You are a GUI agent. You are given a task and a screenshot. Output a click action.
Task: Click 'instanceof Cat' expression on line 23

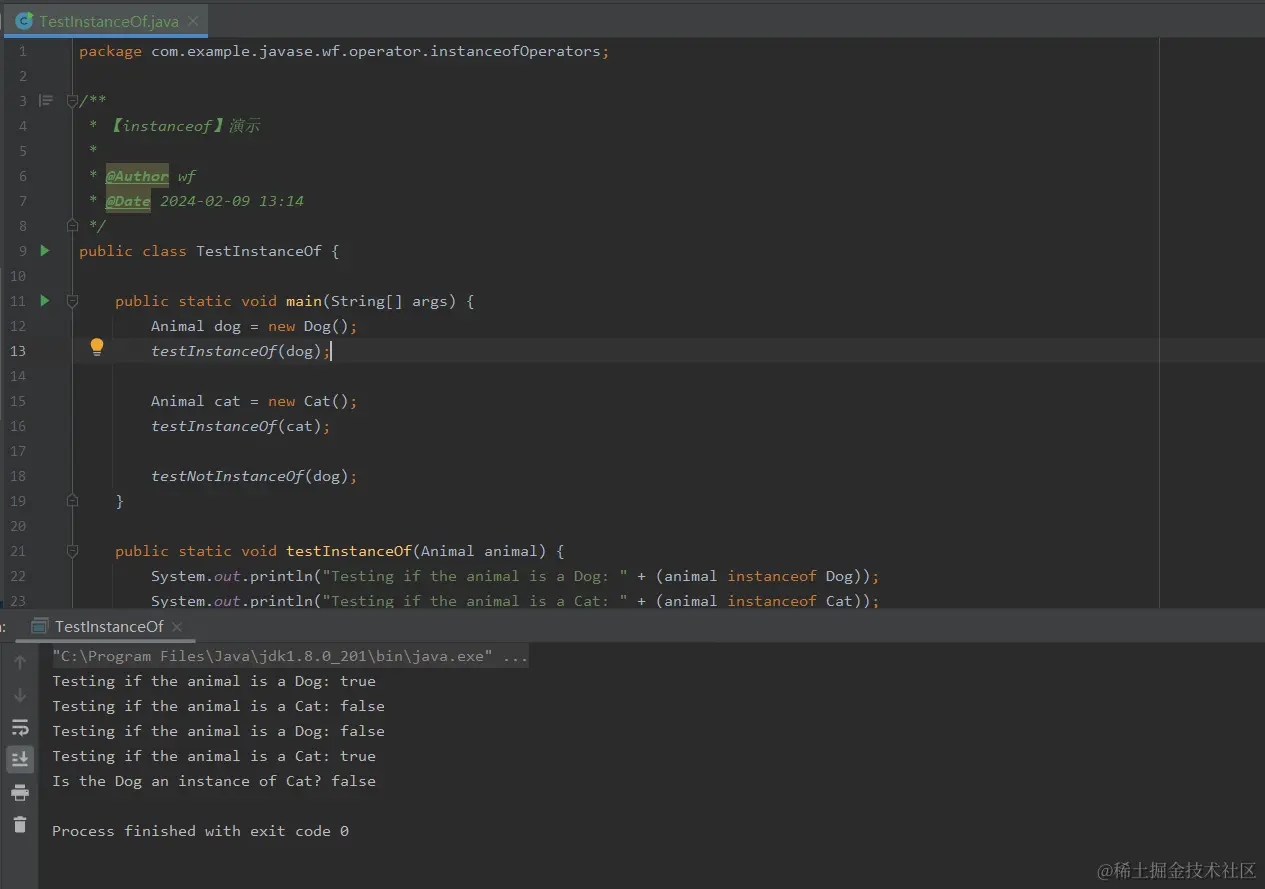click(790, 601)
